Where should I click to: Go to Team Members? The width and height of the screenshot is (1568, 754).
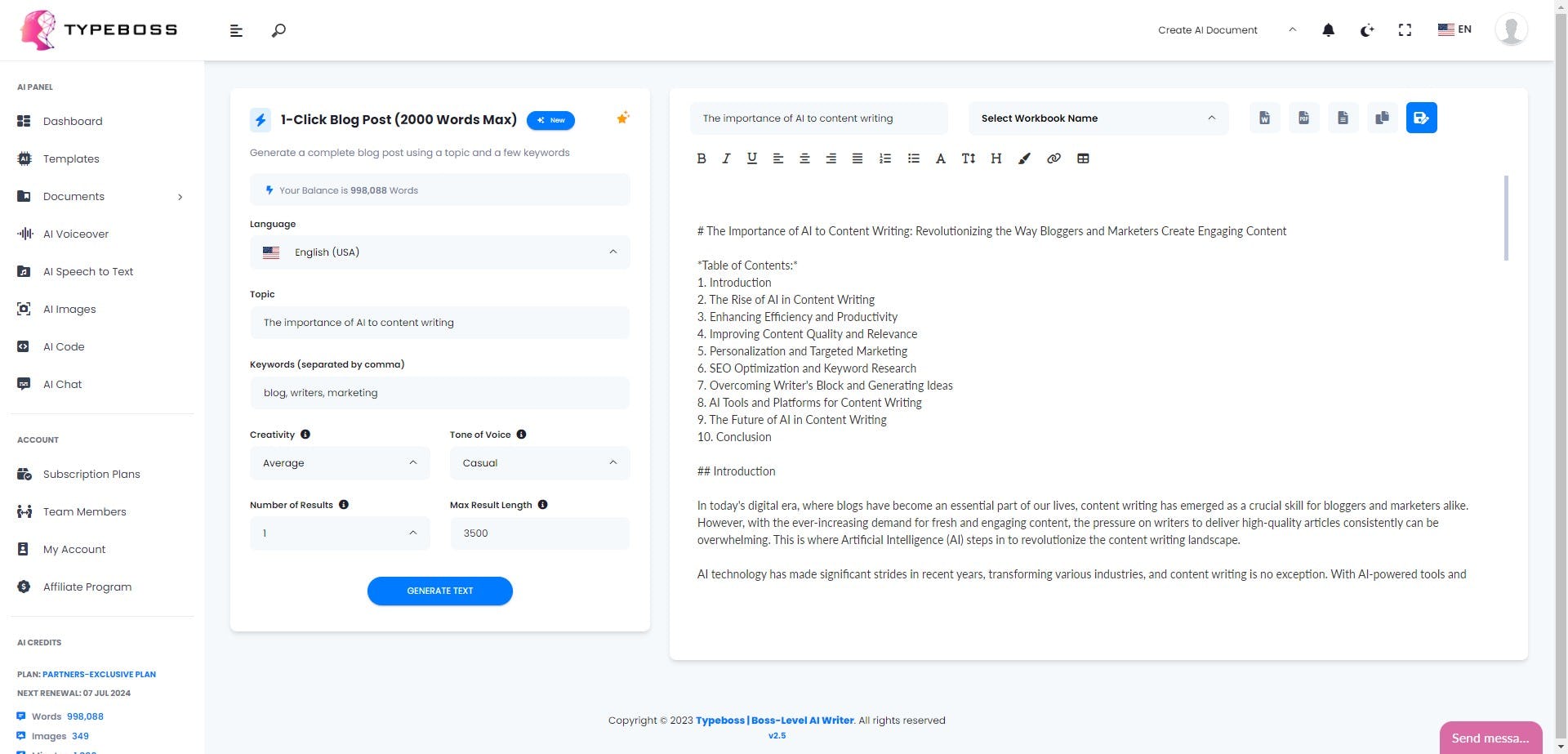click(x=84, y=511)
